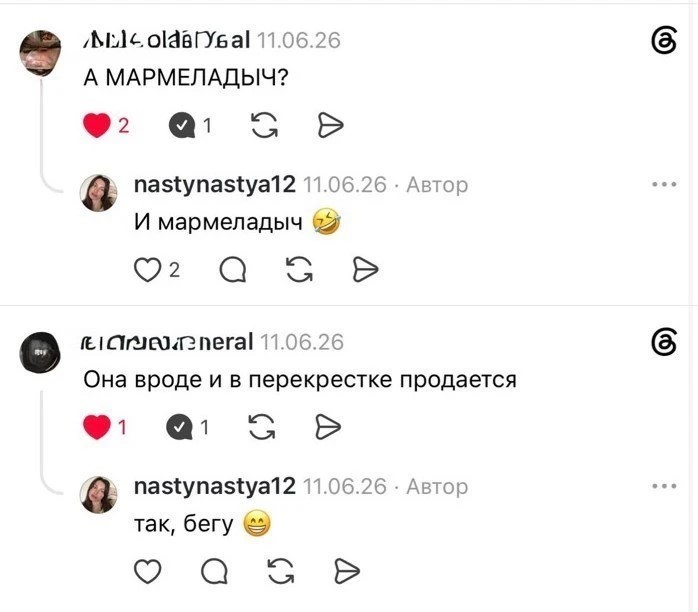Repost the перекрестке comment
Image resolution: width=698 pixels, height=612 pixels.
tap(262, 427)
